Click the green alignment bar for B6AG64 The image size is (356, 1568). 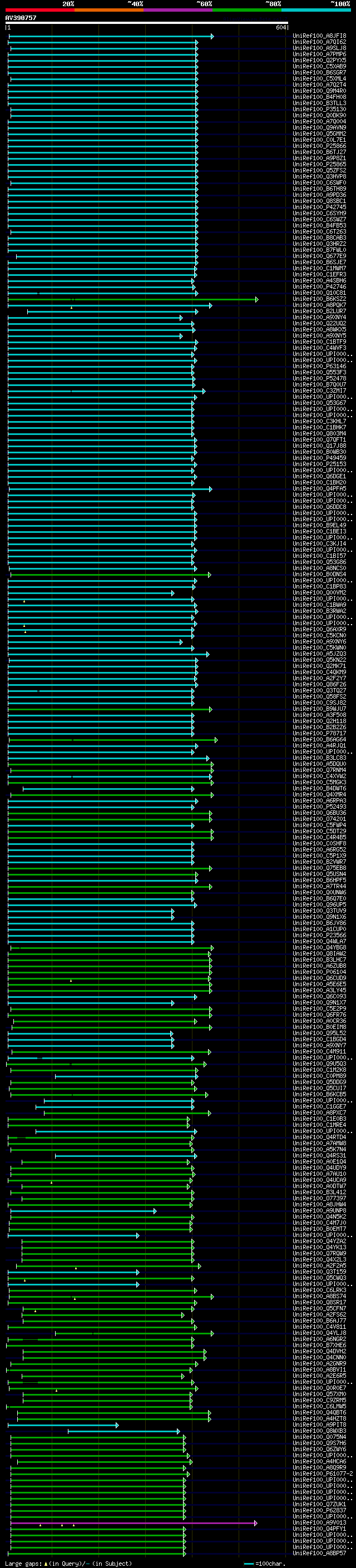coord(113,740)
